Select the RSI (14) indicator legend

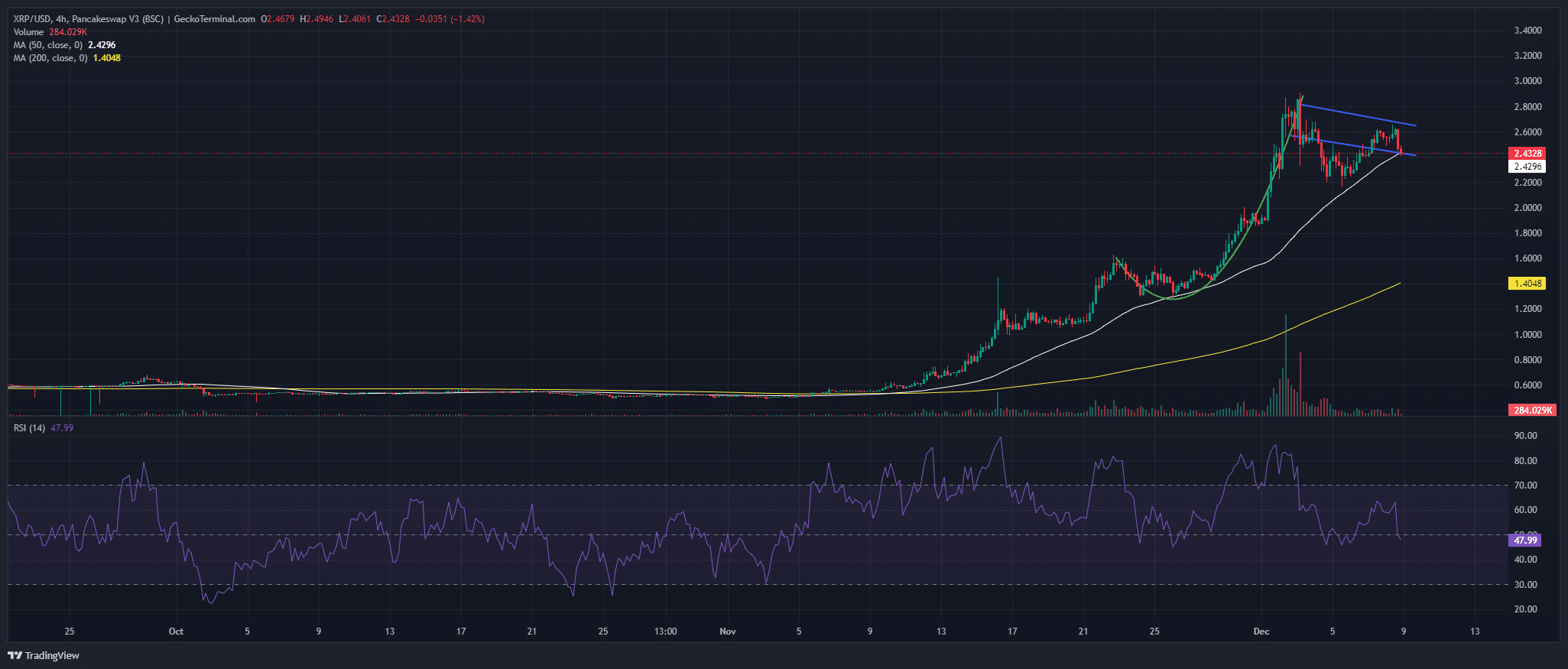(44, 428)
